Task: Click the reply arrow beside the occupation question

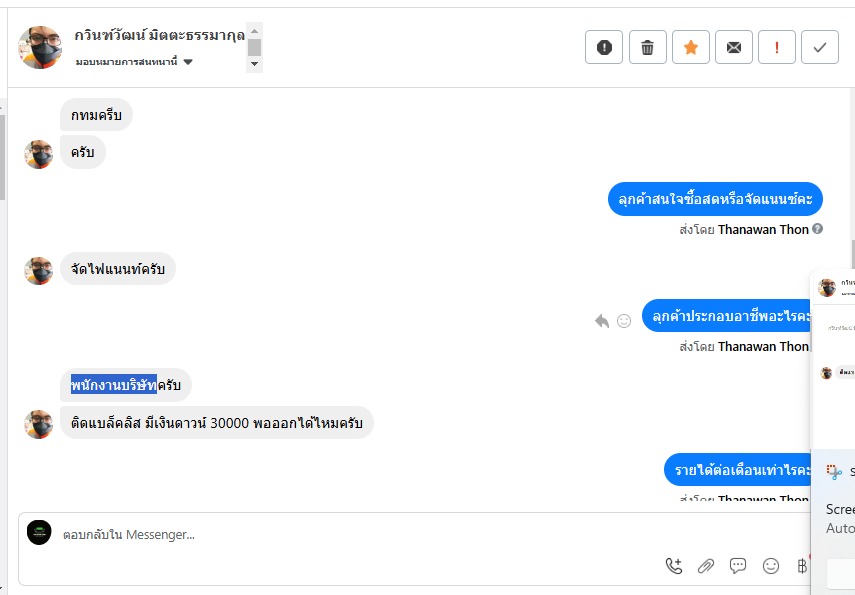Action: (x=602, y=321)
